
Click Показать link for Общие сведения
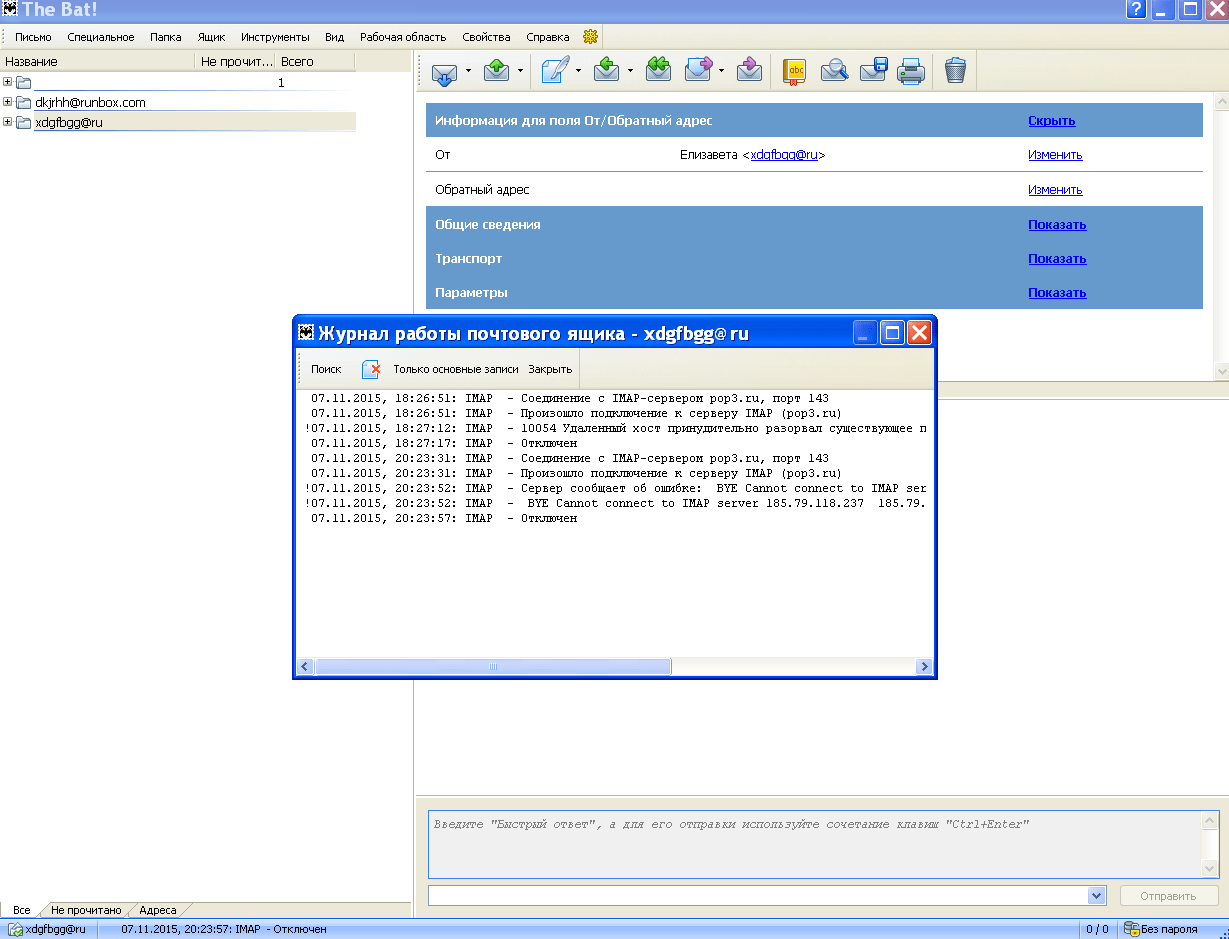pos(1057,225)
